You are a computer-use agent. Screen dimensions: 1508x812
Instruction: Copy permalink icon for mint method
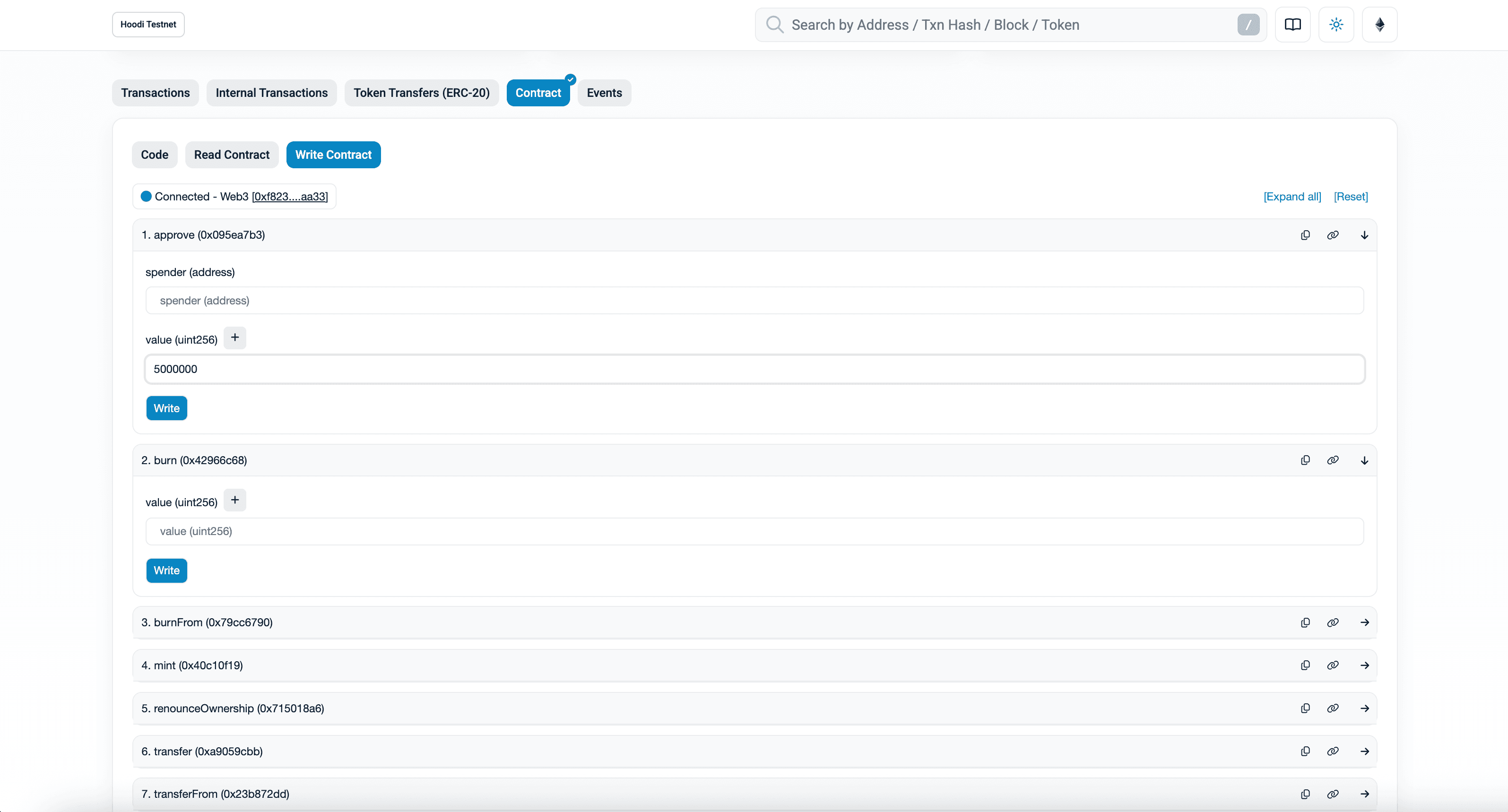coord(1332,665)
